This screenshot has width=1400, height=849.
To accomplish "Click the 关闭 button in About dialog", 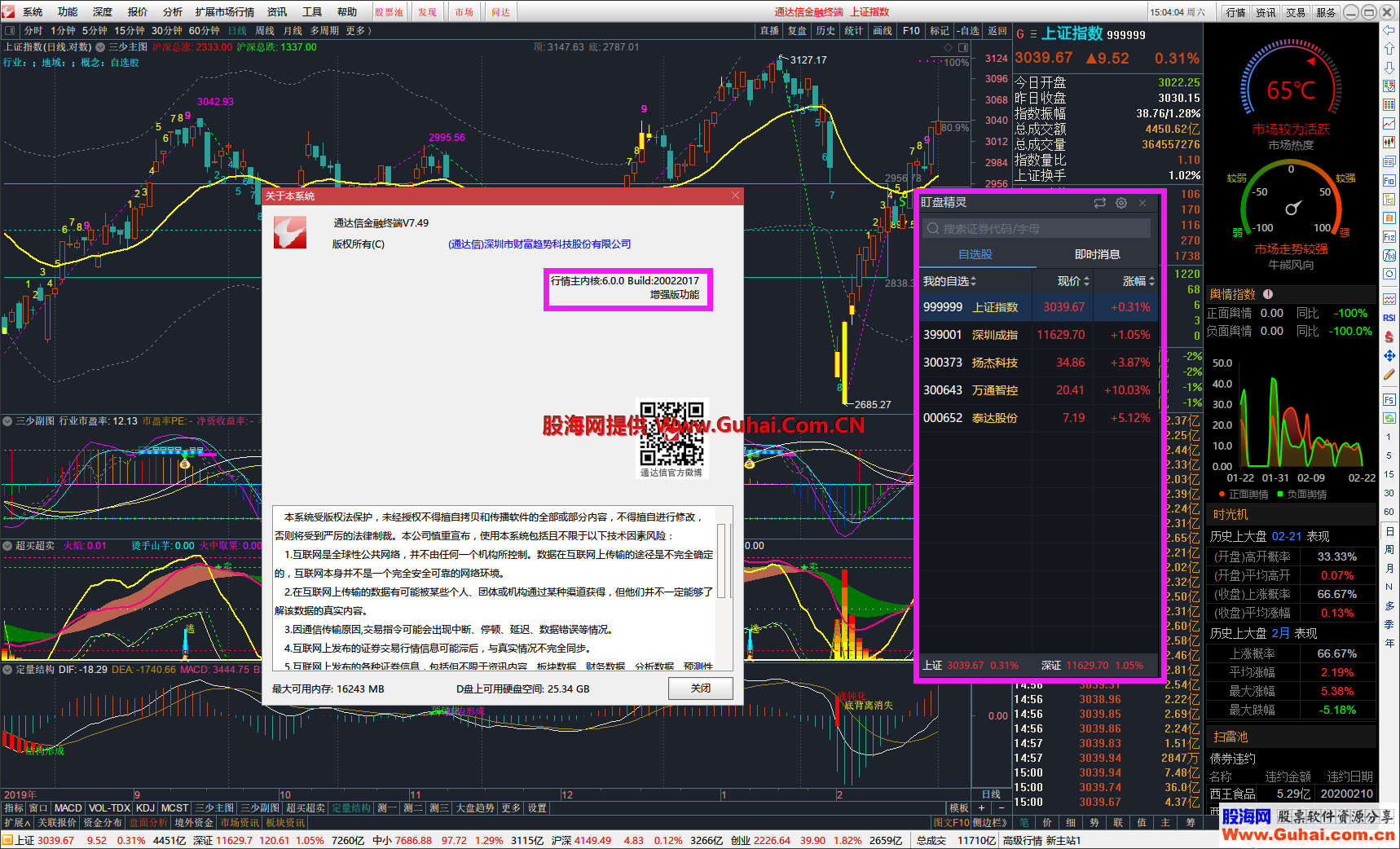I will (x=700, y=688).
